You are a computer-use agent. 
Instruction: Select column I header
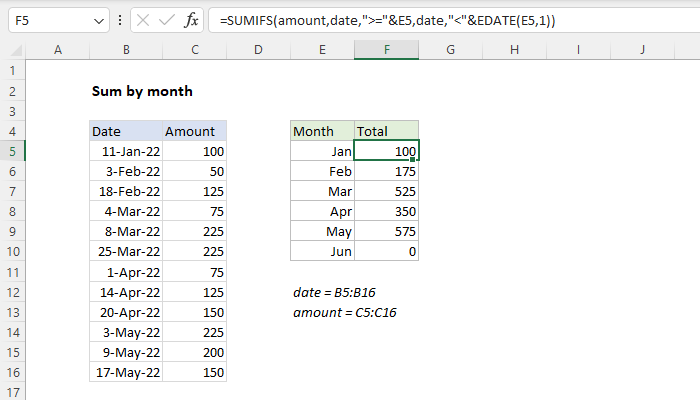(578, 50)
